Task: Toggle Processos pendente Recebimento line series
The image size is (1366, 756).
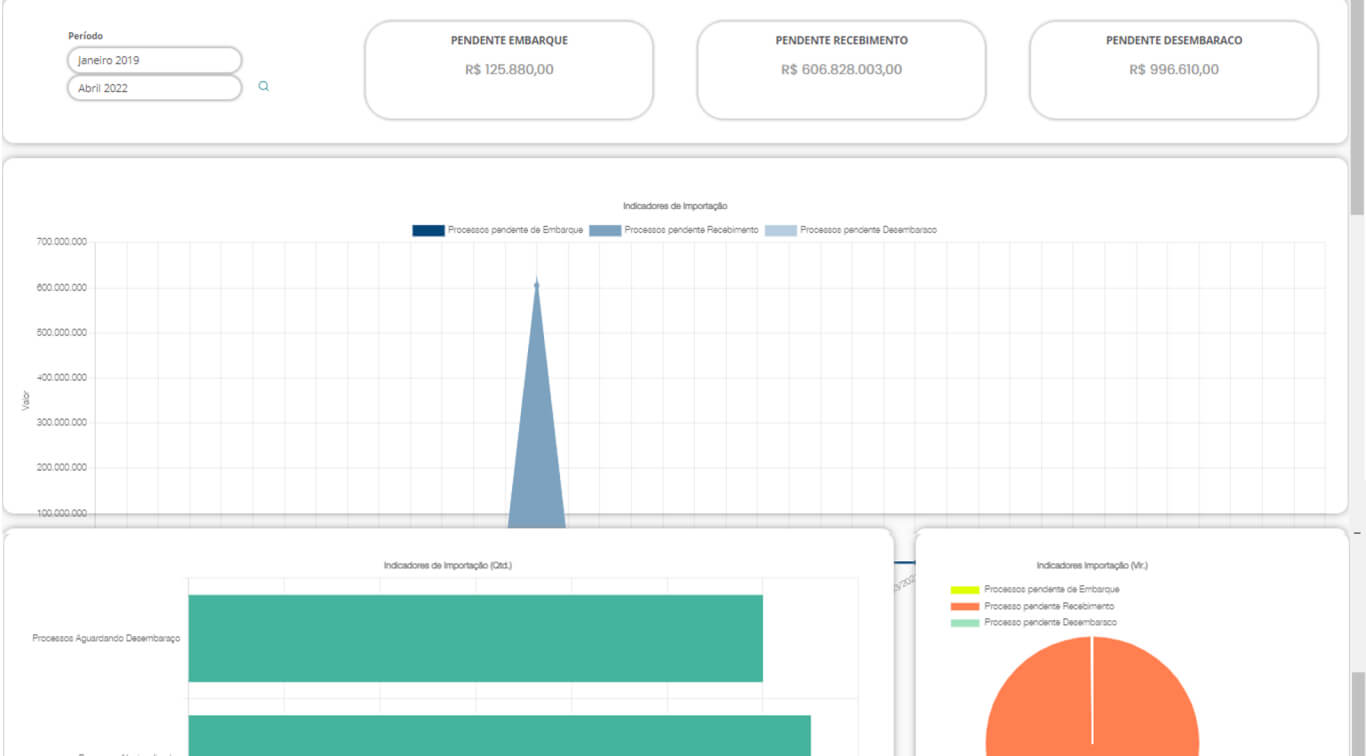Action: (x=690, y=230)
